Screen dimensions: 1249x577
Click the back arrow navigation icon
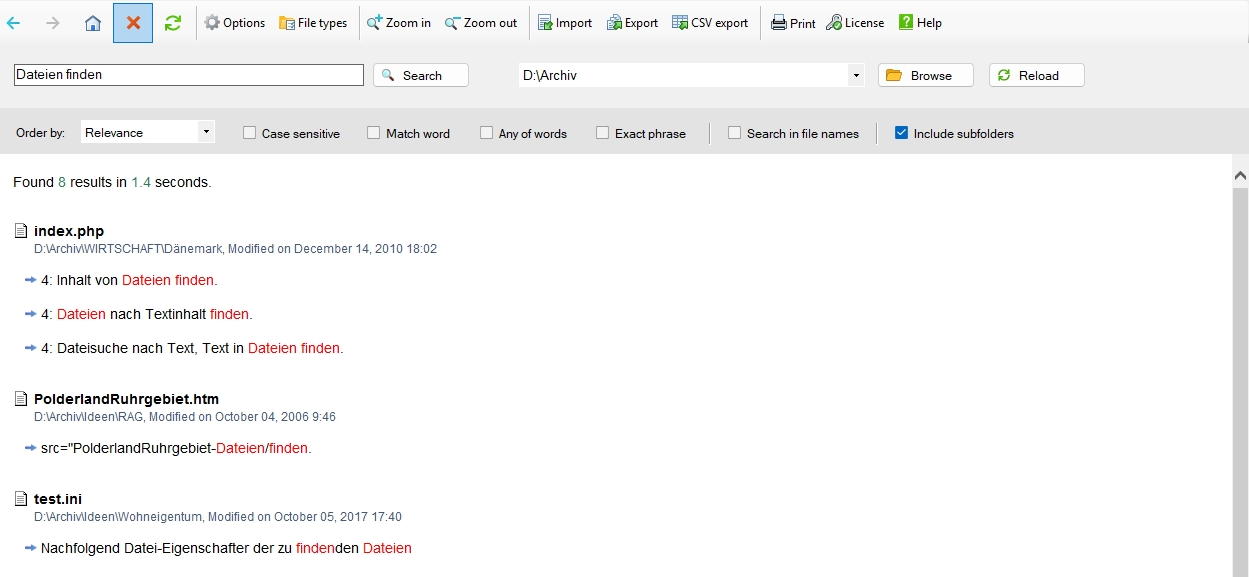pos(13,23)
